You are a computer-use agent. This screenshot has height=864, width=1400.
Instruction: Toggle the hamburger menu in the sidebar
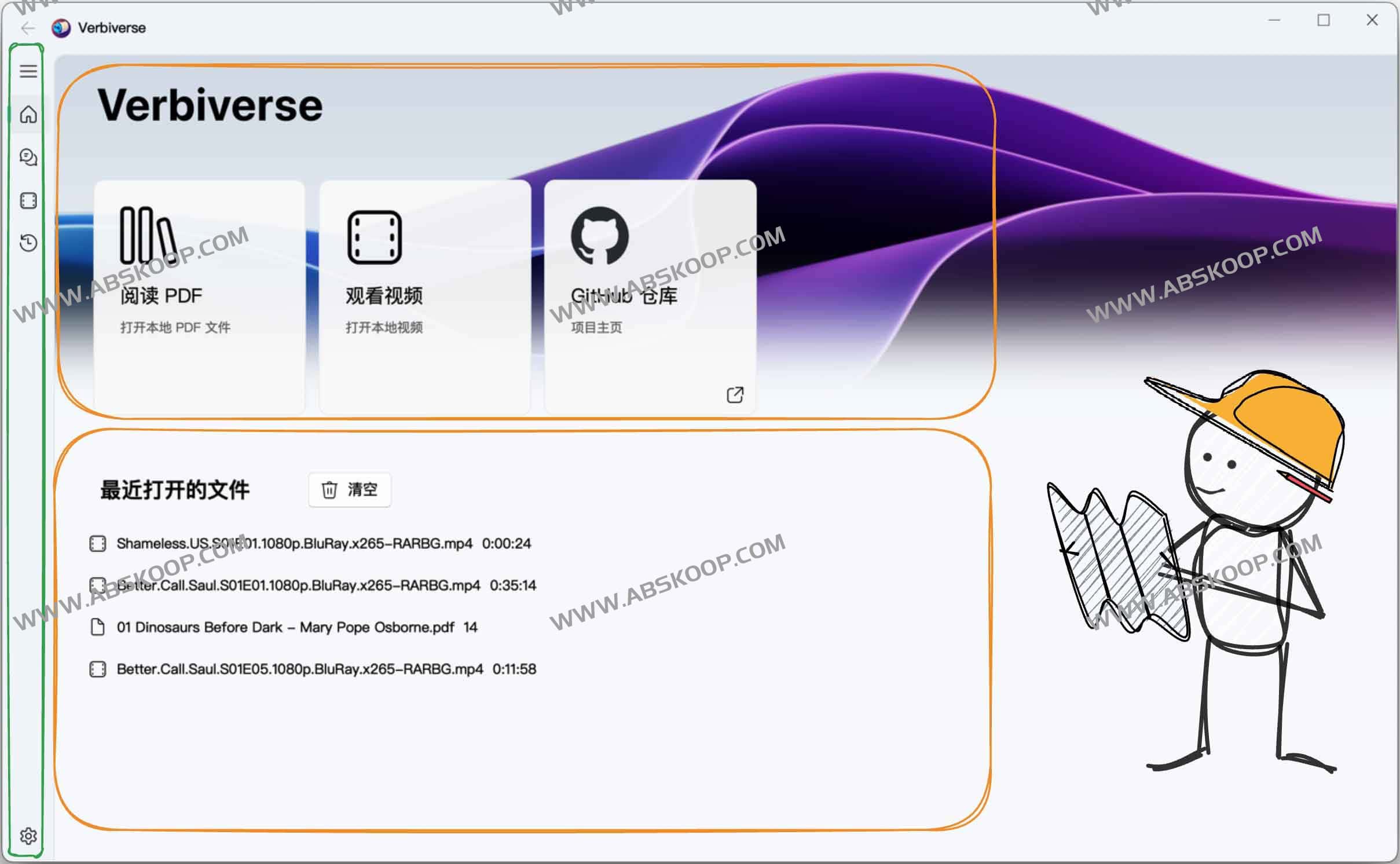pyautogui.click(x=27, y=71)
